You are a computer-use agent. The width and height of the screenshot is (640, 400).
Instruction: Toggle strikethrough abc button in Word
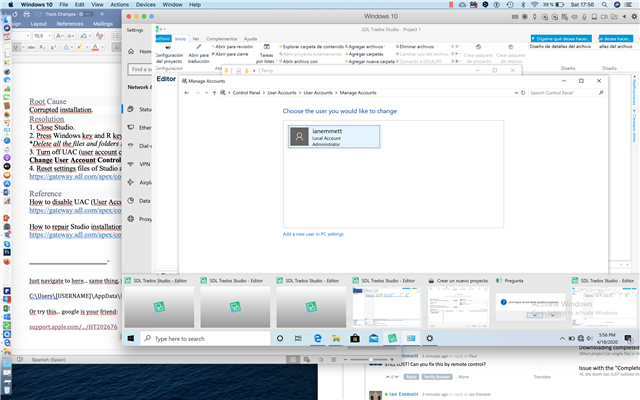[31, 47]
